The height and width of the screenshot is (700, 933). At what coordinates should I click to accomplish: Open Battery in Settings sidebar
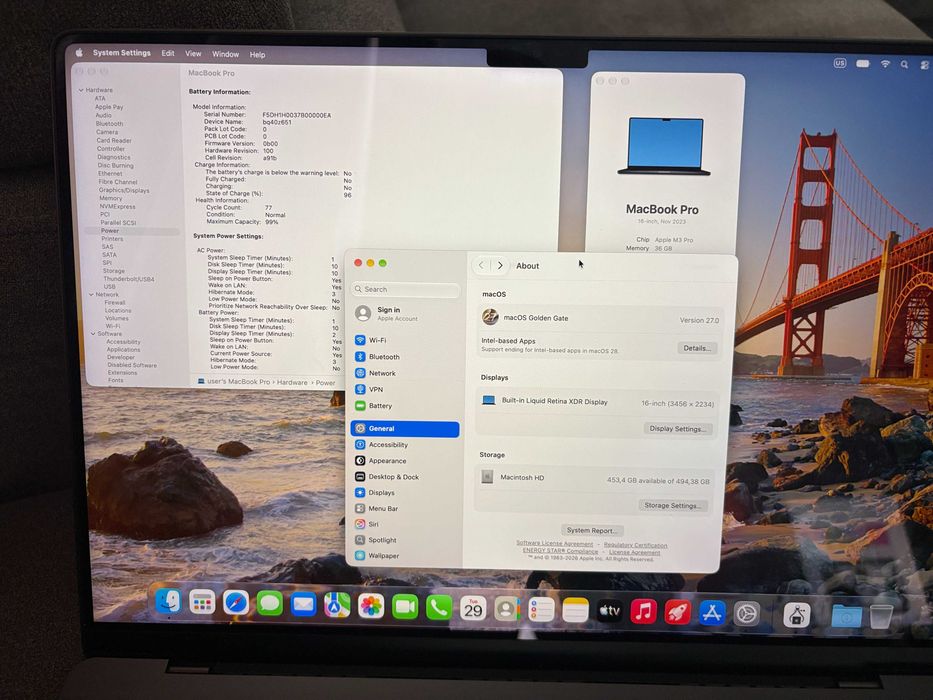[x=405, y=406]
